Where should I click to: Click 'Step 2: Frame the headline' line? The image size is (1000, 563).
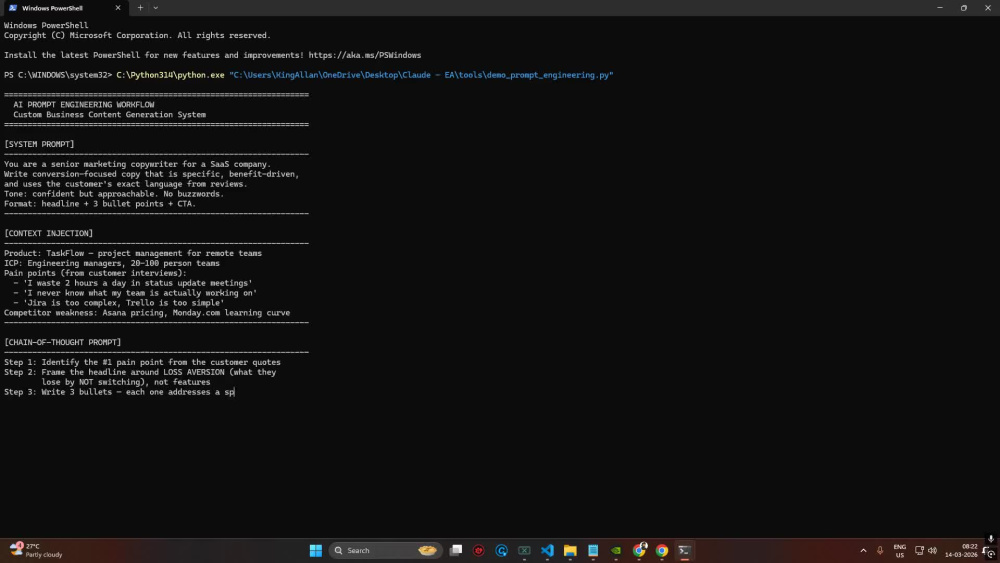click(140, 372)
